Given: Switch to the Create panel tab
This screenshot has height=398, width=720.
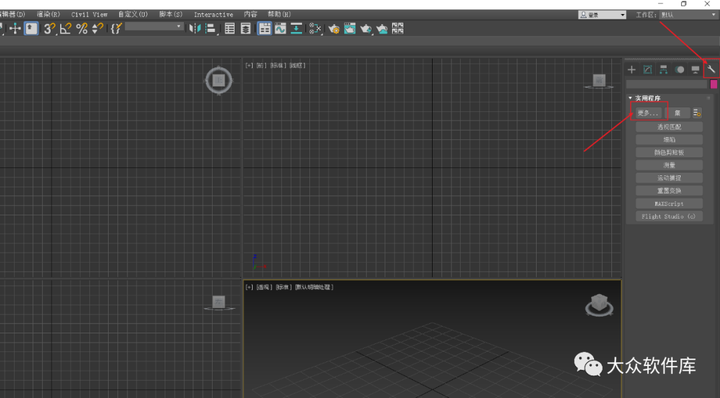Looking at the screenshot, I should tap(632, 69).
